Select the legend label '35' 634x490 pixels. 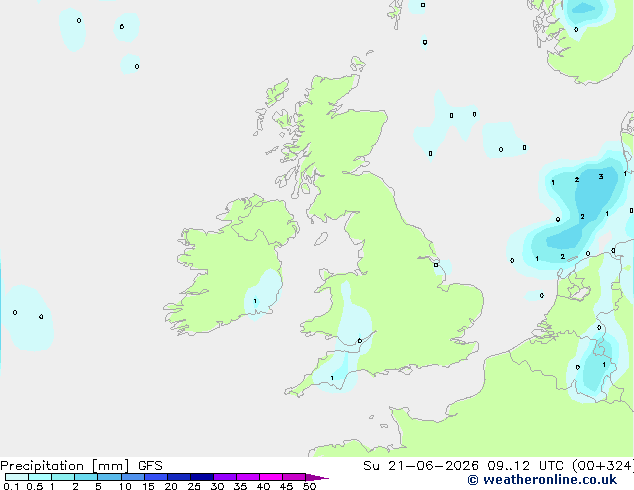click(x=240, y=486)
